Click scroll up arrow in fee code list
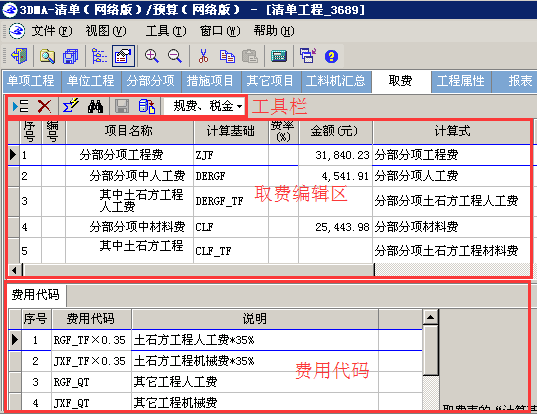This screenshot has width=537, height=414. (x=430, y=317)
